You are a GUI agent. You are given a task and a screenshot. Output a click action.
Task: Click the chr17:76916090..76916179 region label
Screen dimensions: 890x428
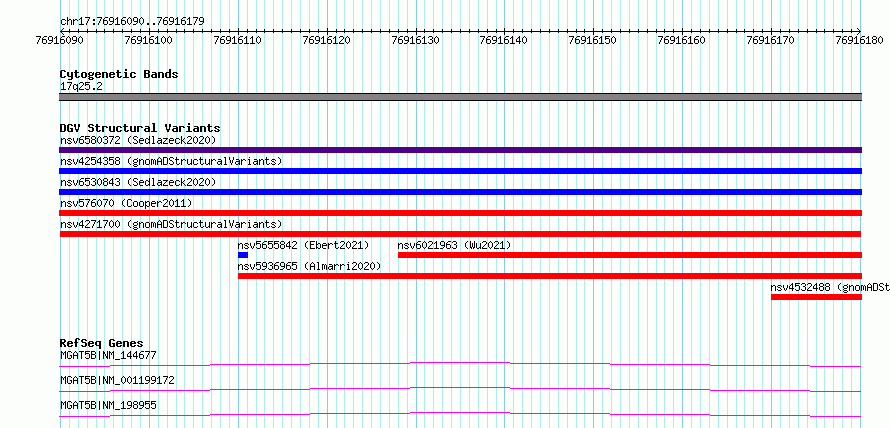132,22
